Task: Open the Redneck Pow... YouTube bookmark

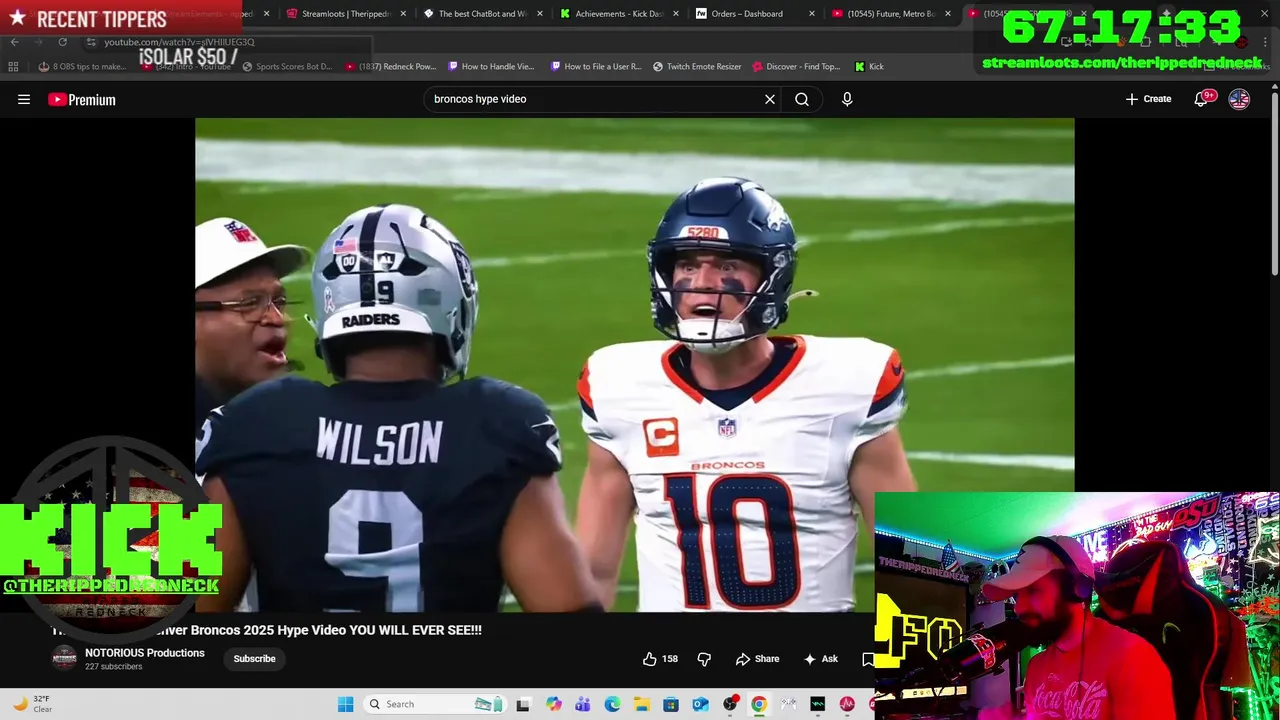Action: (x=391, y=66)
